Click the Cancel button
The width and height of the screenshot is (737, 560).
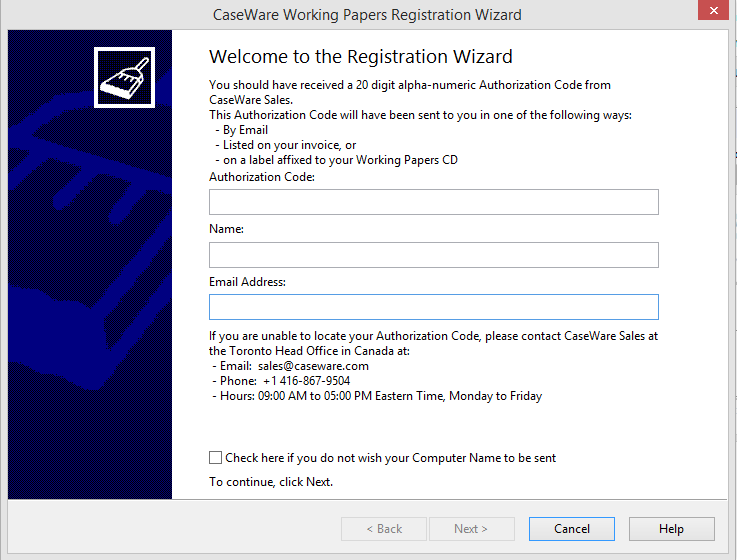click(x=572, y=529)
